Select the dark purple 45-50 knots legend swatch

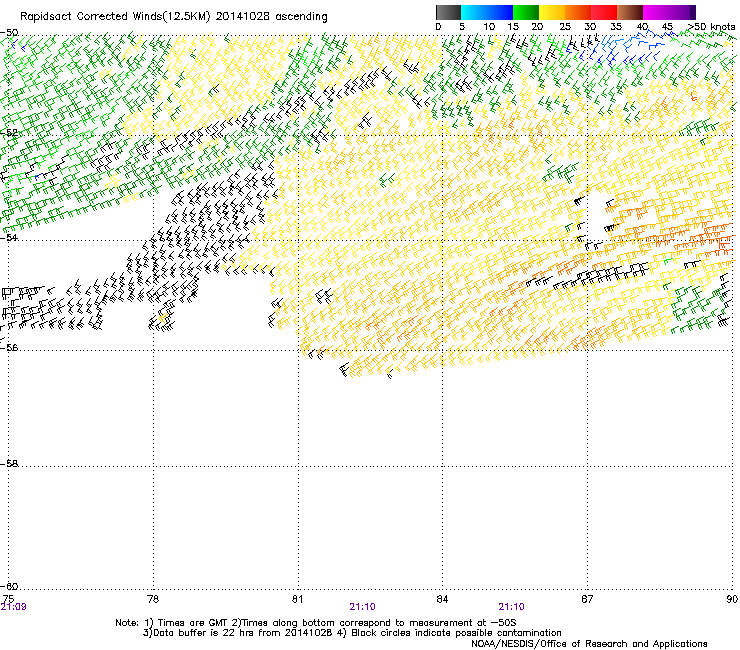682,12
